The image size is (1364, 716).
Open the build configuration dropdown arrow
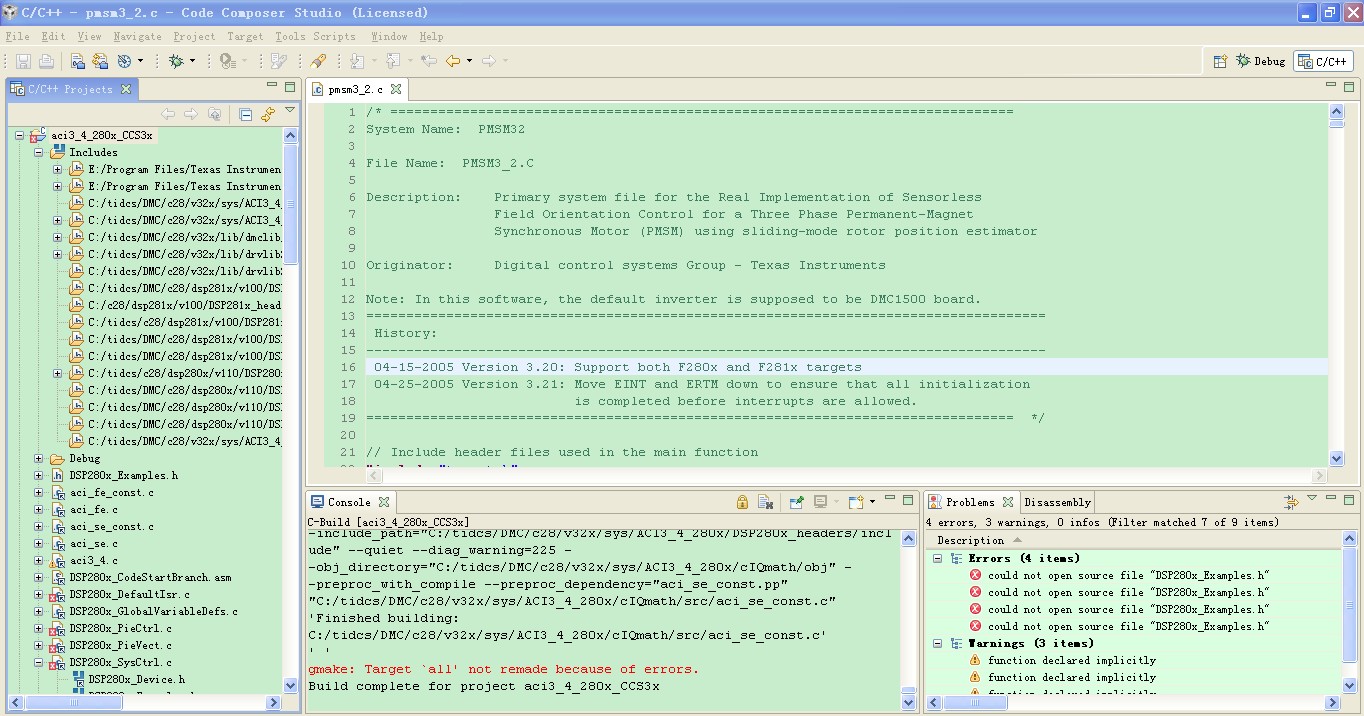tap(140, 61)
